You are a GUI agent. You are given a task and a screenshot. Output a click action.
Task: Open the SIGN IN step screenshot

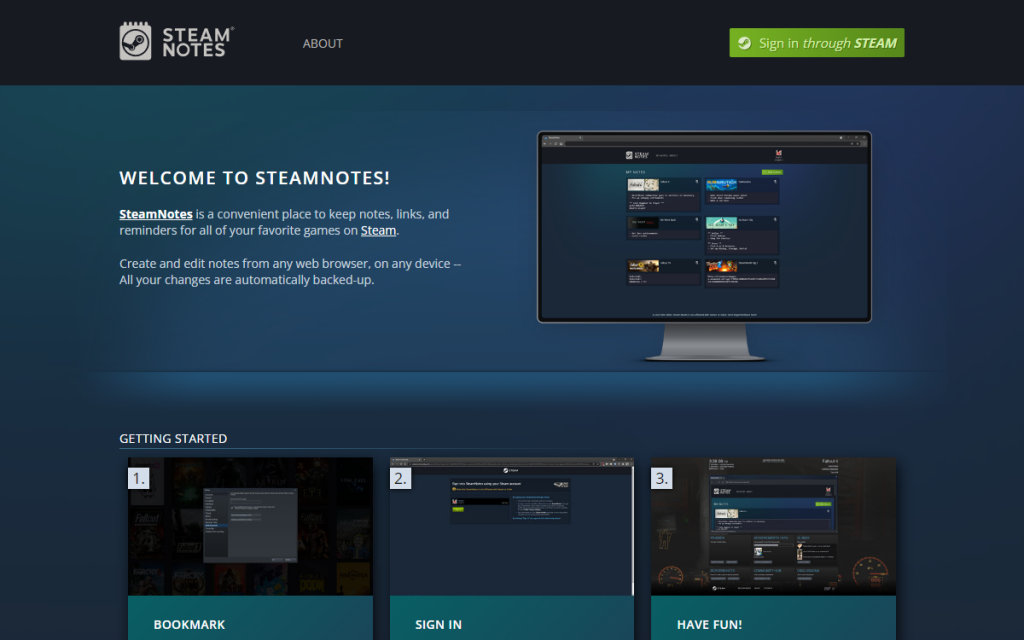(510, 525)
